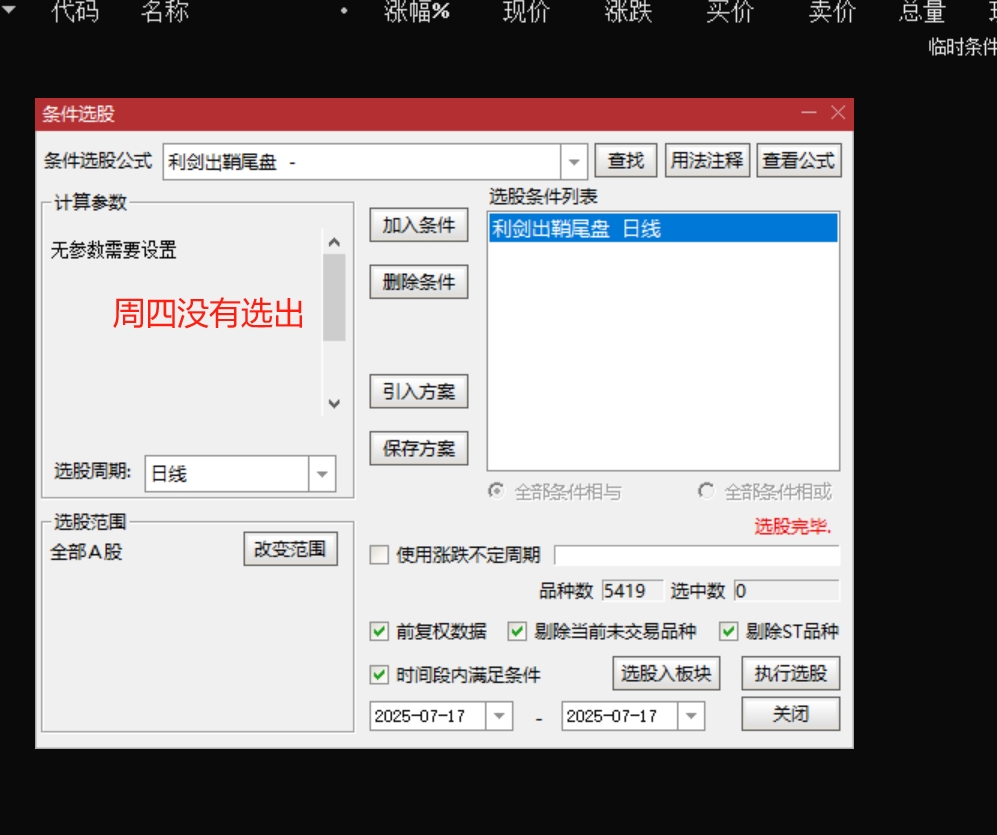997x835 pixels.
Task: Close the 条件选股 dialog with X
Action: 838,113
